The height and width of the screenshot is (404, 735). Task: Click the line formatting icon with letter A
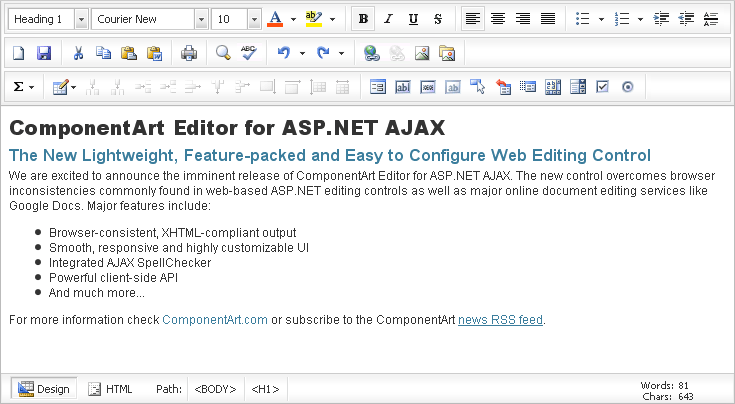711,19
